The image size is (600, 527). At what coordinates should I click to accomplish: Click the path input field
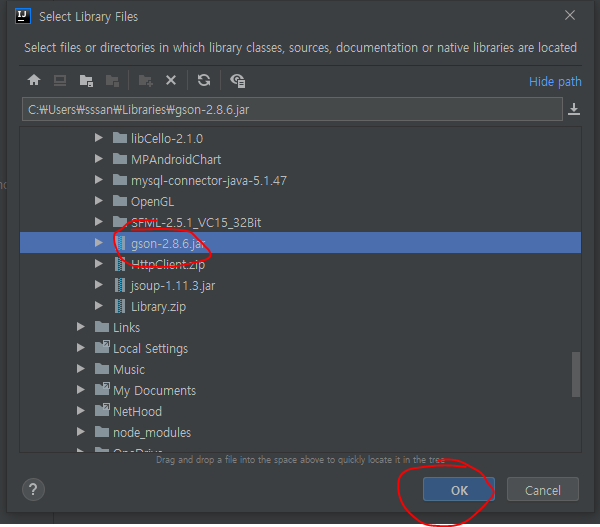pos(292,109)
